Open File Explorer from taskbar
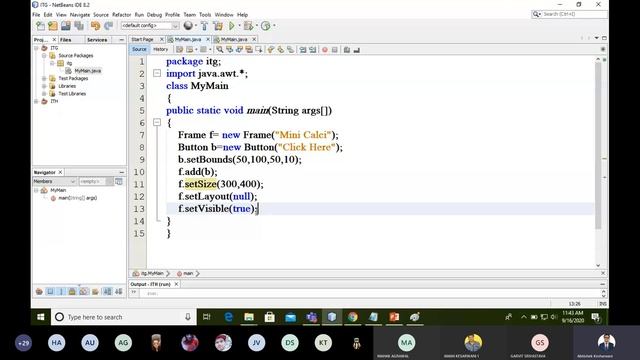The image size is (640, 360). point(249,317)
